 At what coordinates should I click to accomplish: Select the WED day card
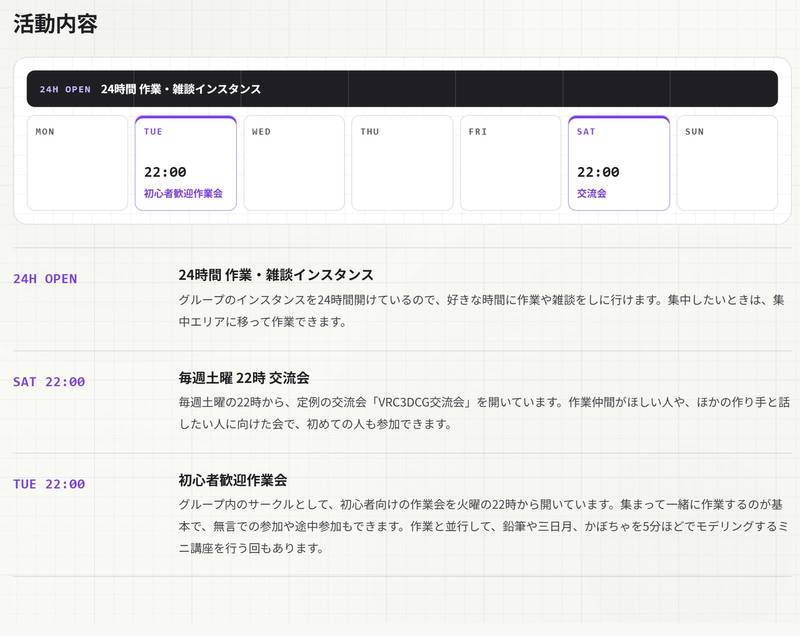coord(294,163)
